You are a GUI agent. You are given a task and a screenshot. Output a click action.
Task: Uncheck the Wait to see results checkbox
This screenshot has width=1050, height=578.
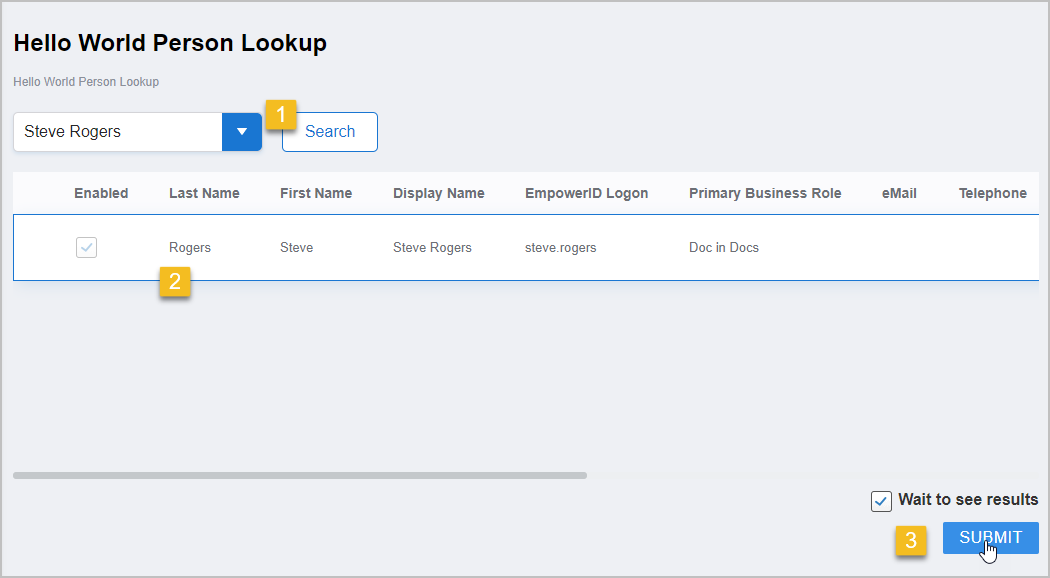click(881, 501)
